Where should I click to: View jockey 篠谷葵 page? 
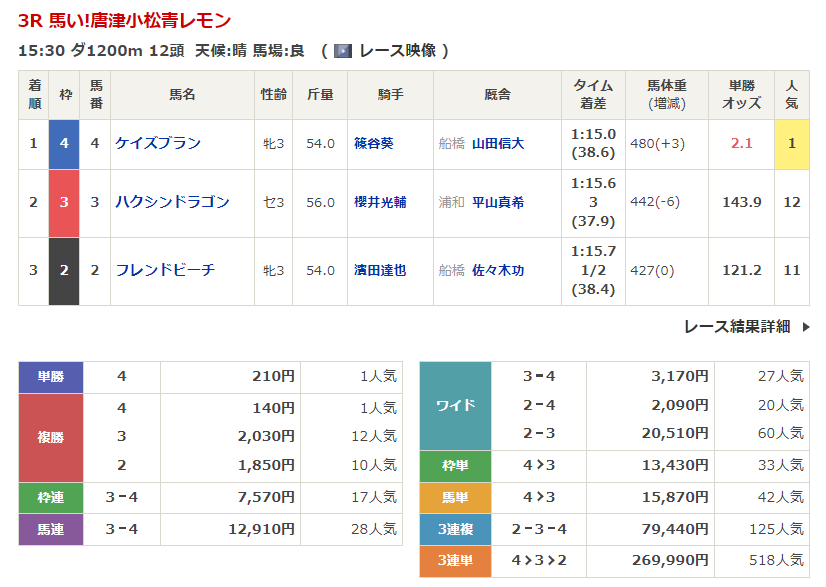pyautogui.click(x=374, y=143)
